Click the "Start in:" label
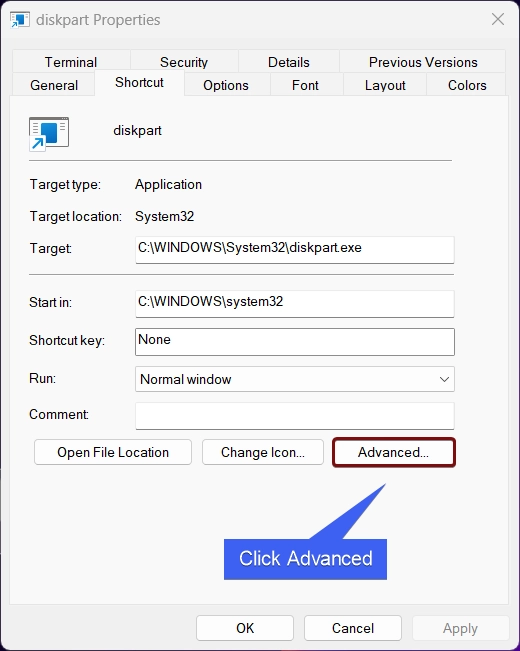The image size is (520, 651). (x=50, y=302)
